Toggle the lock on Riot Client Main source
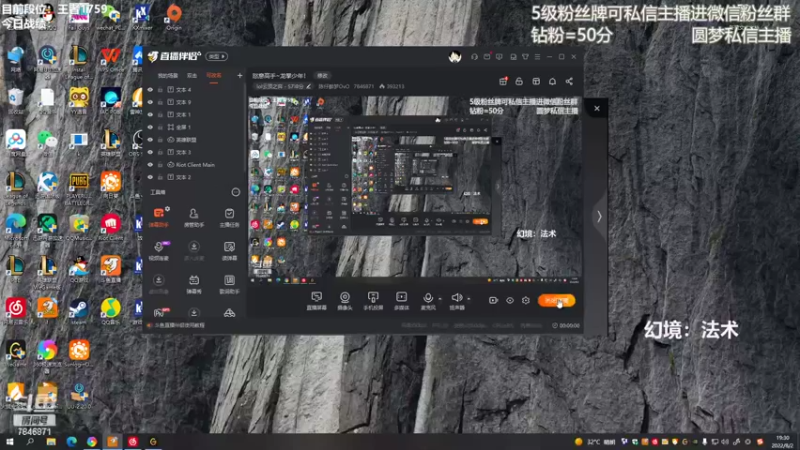800x450 pixels. (160, 165)
